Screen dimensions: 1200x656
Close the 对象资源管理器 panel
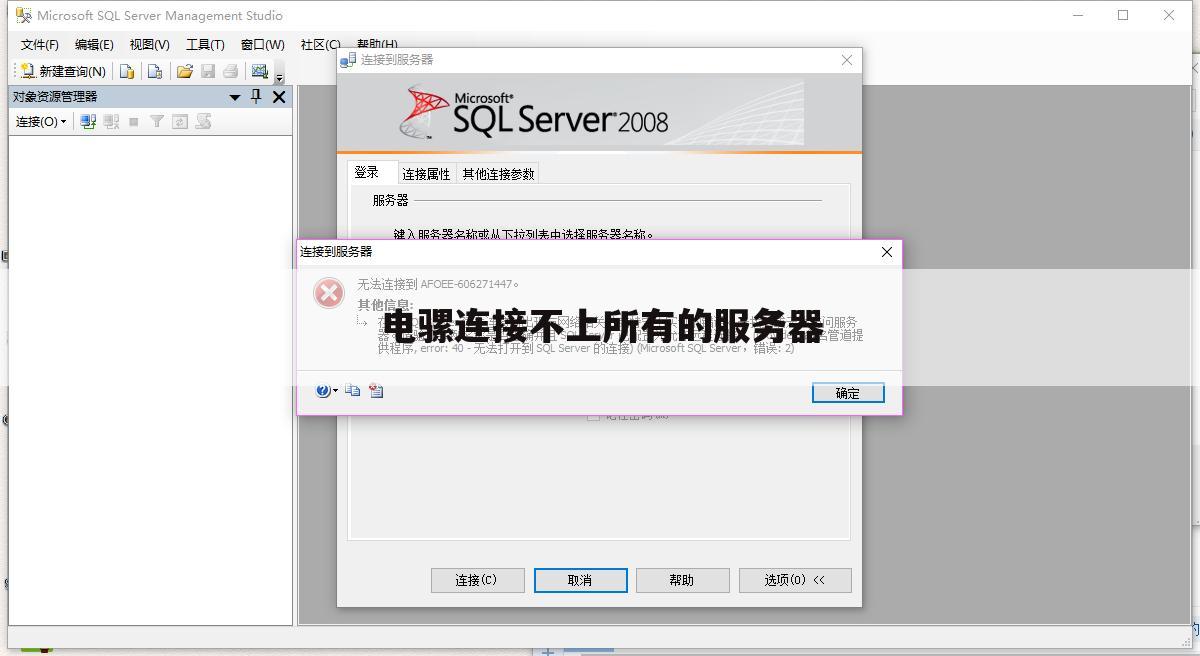click(279, 97)
